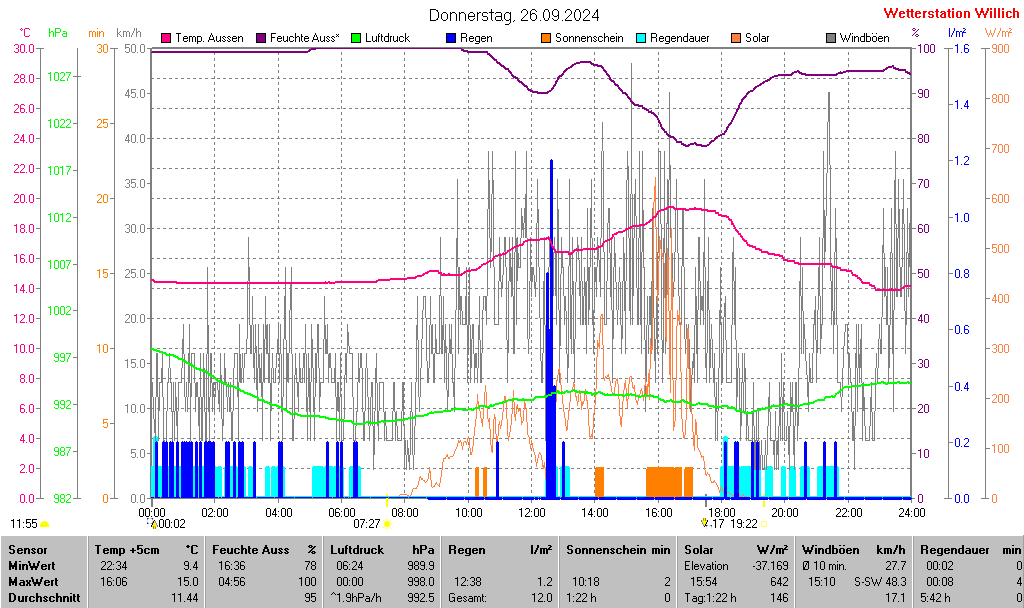This screenshot has height=608, width=1024.
Task: Select the 'Temp. Aussen' legend label
Action: pyautogui.click(x=209, y=38)
